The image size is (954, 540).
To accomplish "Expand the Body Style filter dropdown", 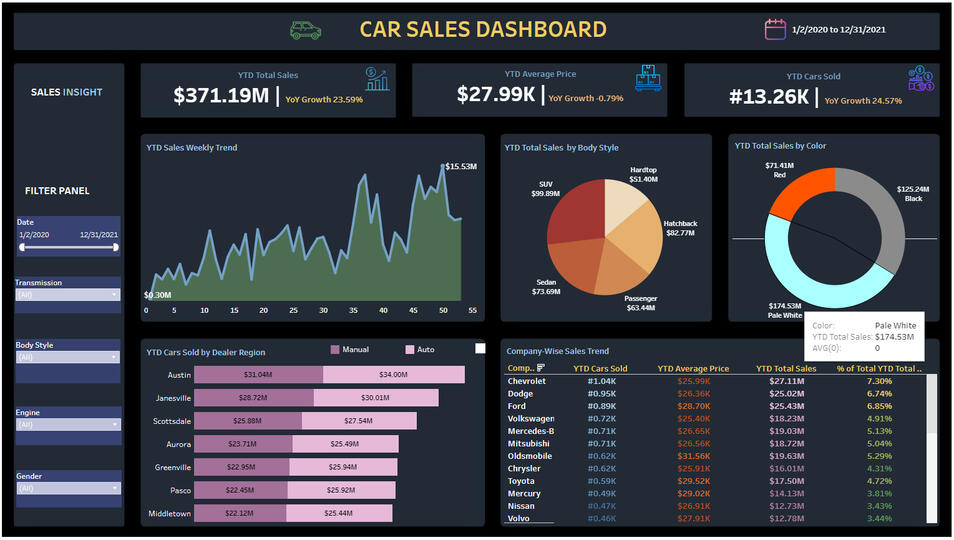I will (x=68, y=357).
